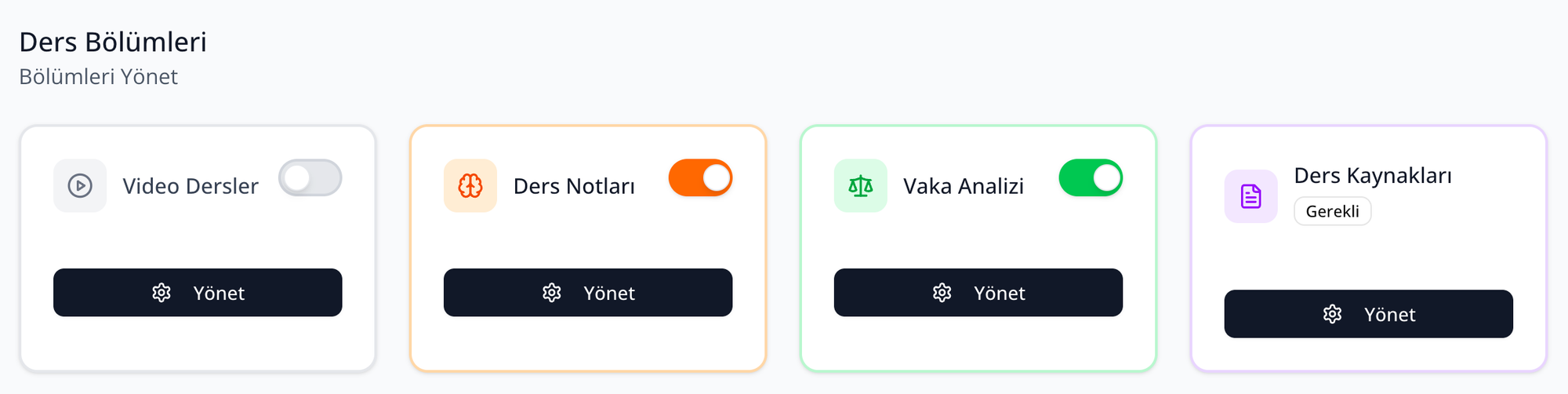Click the Ders Bölümleri page heading
This screenshot has height=394, width=1568.
click(113, 42)
